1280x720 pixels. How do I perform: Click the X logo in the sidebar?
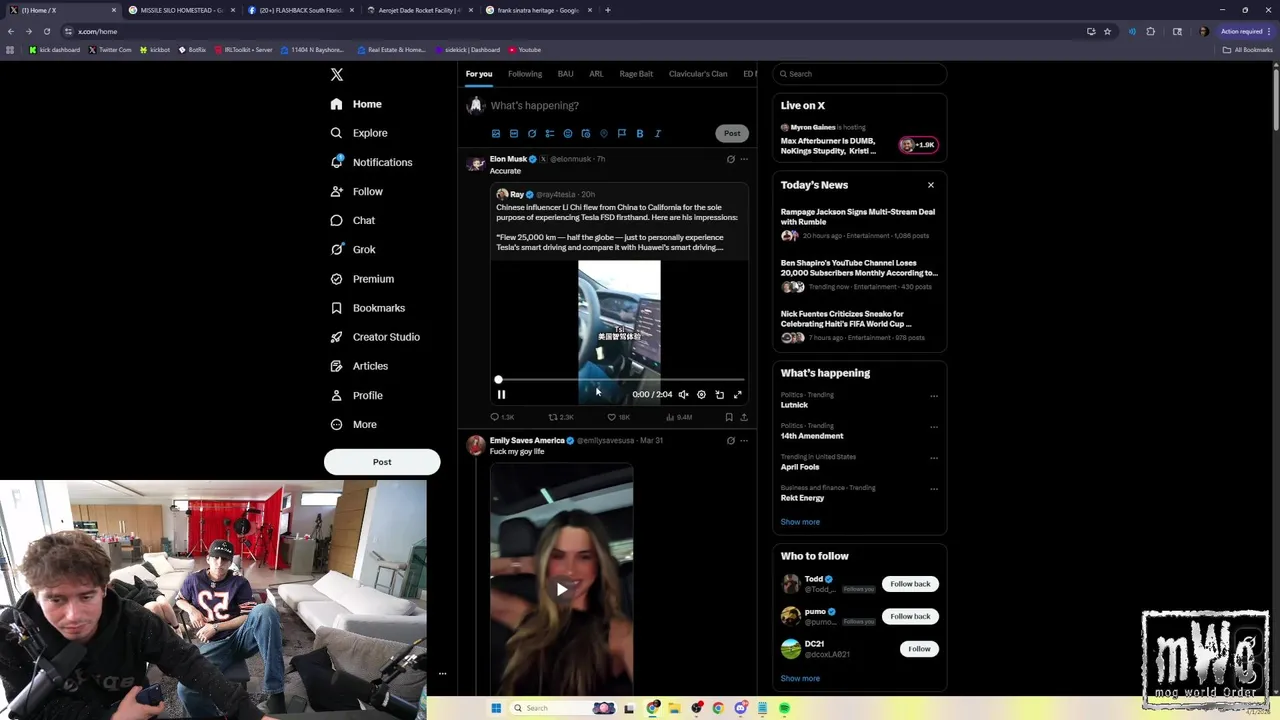coord(337,75)
